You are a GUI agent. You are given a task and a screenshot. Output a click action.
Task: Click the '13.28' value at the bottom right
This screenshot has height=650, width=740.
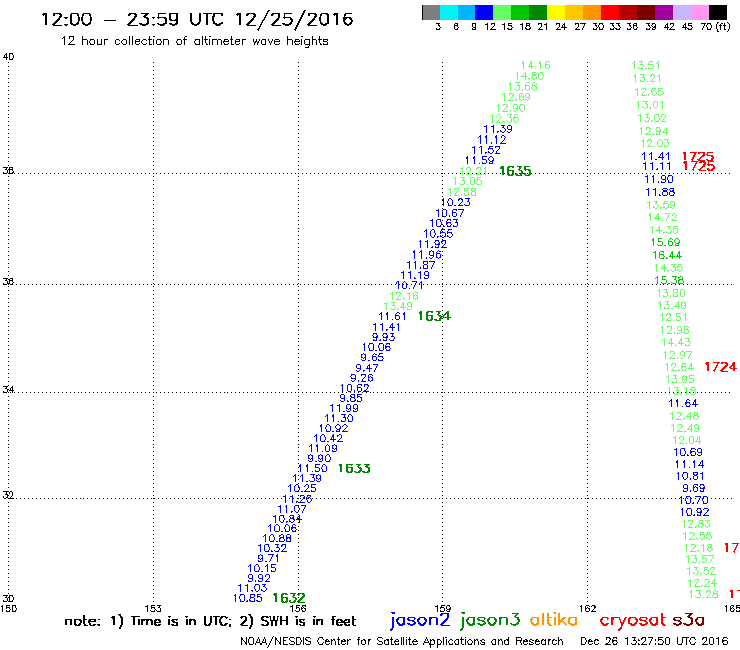(703, 594)
